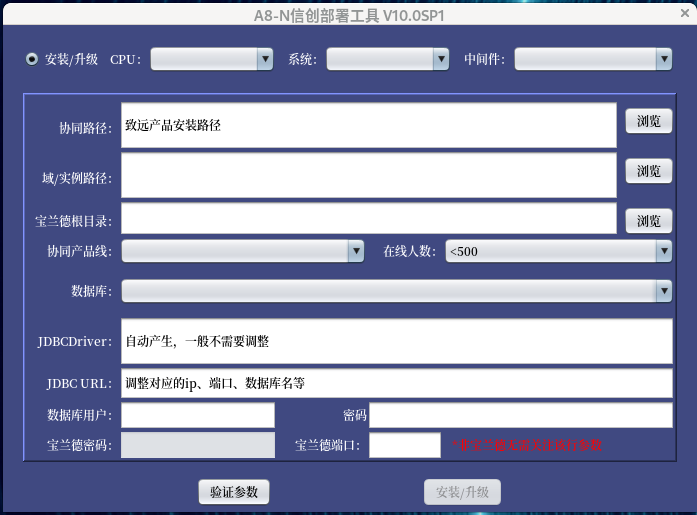Click the JDBCDriver text field
Screen dimensions: 697x515
point(397,341)
